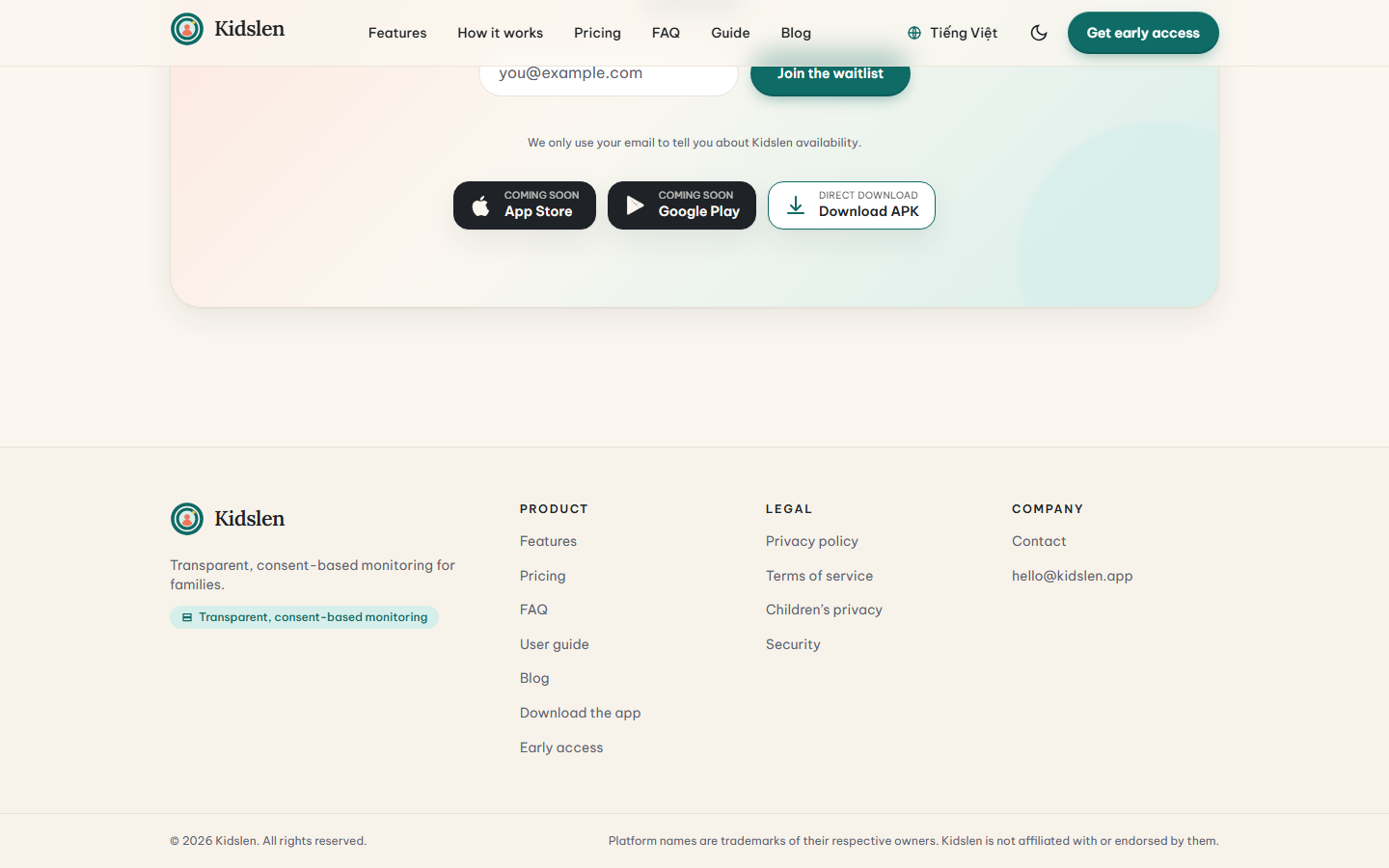Open the Privacy policy link
This screenshot has width=1389, height=868.
[x=812, y=541]
